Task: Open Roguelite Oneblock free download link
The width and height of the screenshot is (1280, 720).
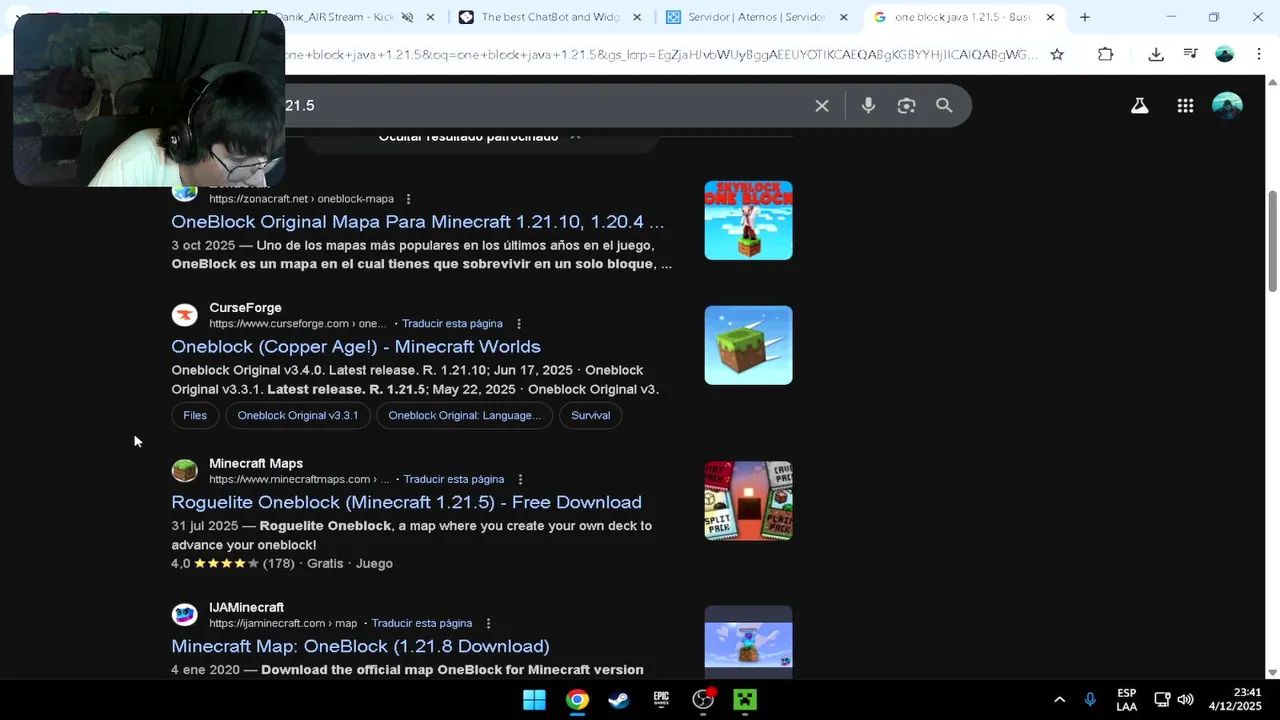Action: click(x=406, y=502)
